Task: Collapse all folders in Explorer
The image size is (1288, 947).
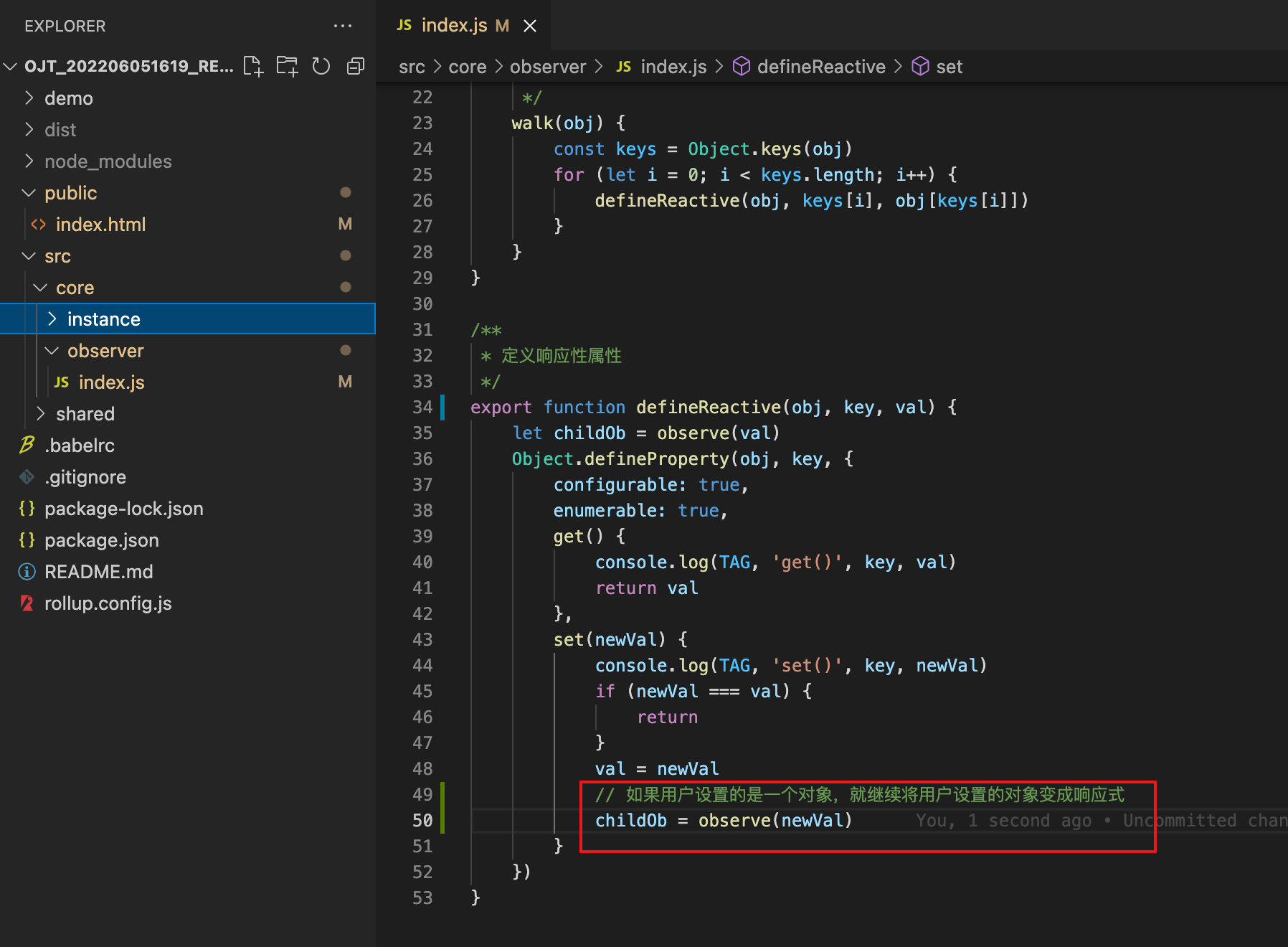Action: click(x=356, y=66)
